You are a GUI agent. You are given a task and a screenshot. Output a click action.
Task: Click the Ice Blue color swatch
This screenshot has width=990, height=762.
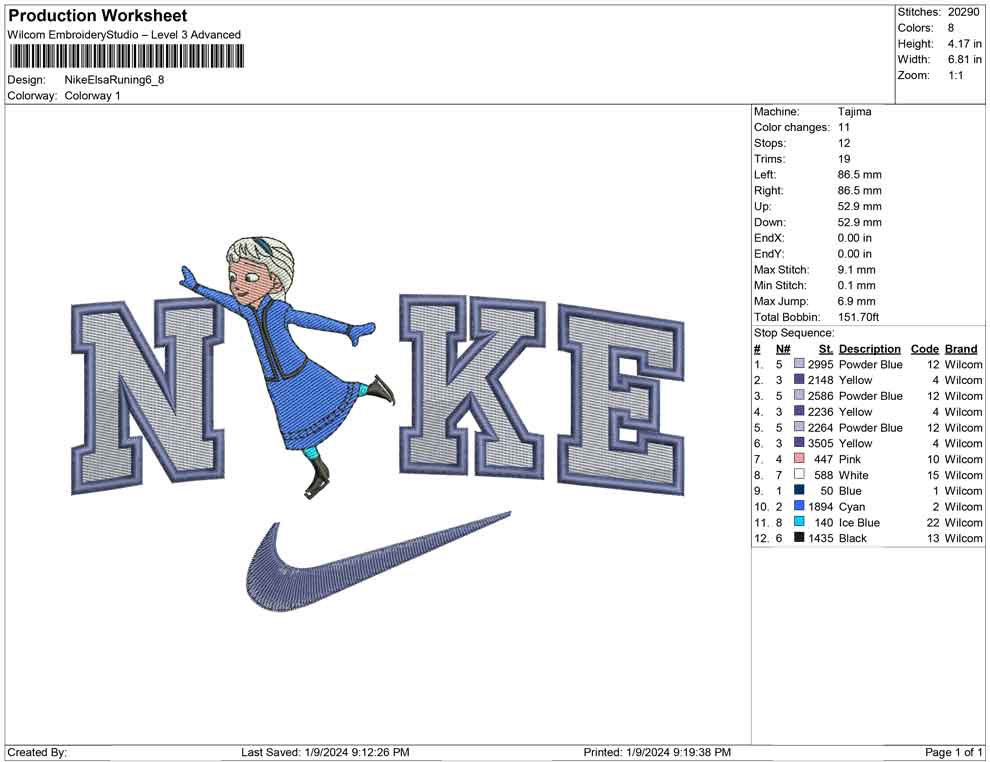[x=799, y=521]
